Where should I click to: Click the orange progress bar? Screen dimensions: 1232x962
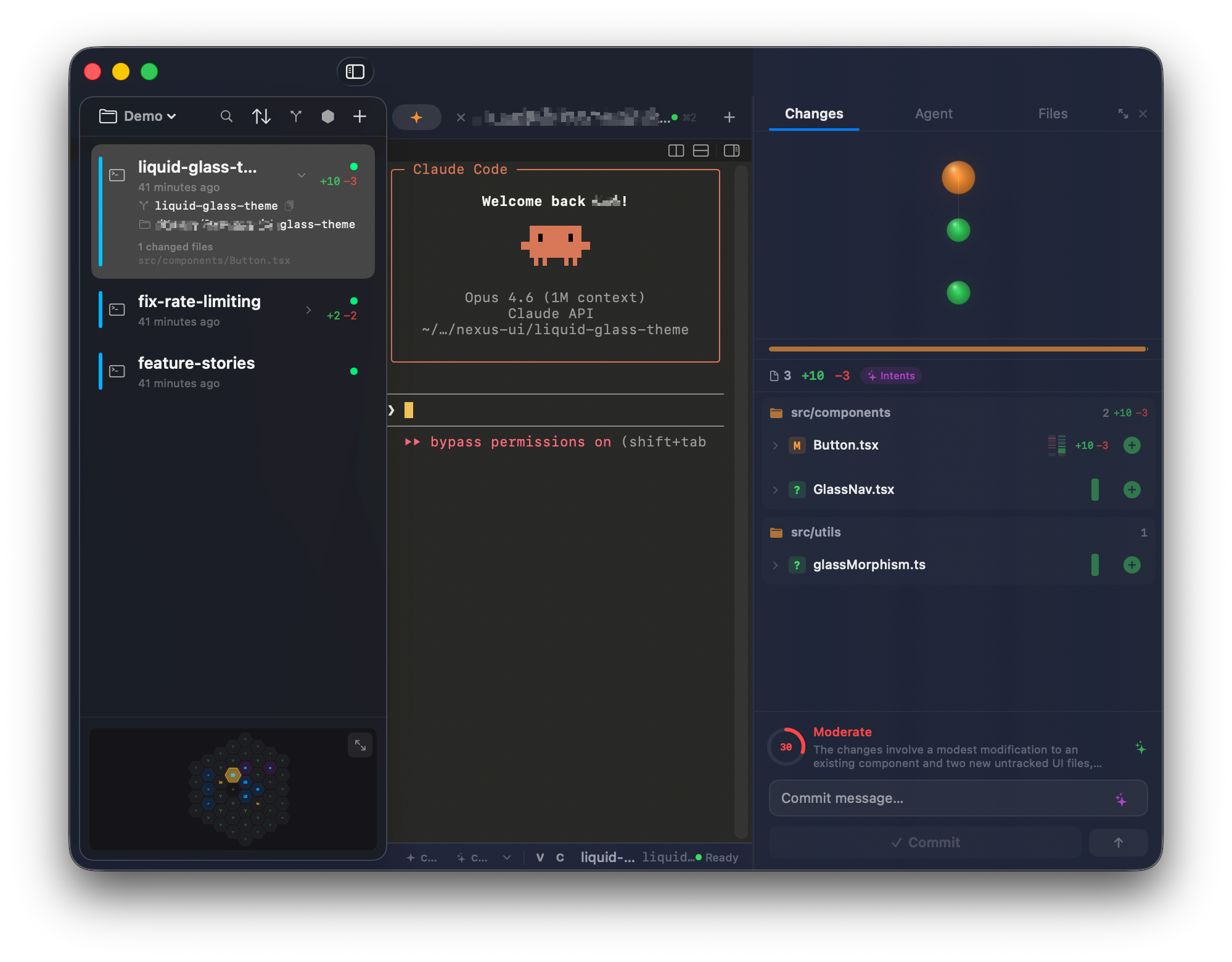958,349
